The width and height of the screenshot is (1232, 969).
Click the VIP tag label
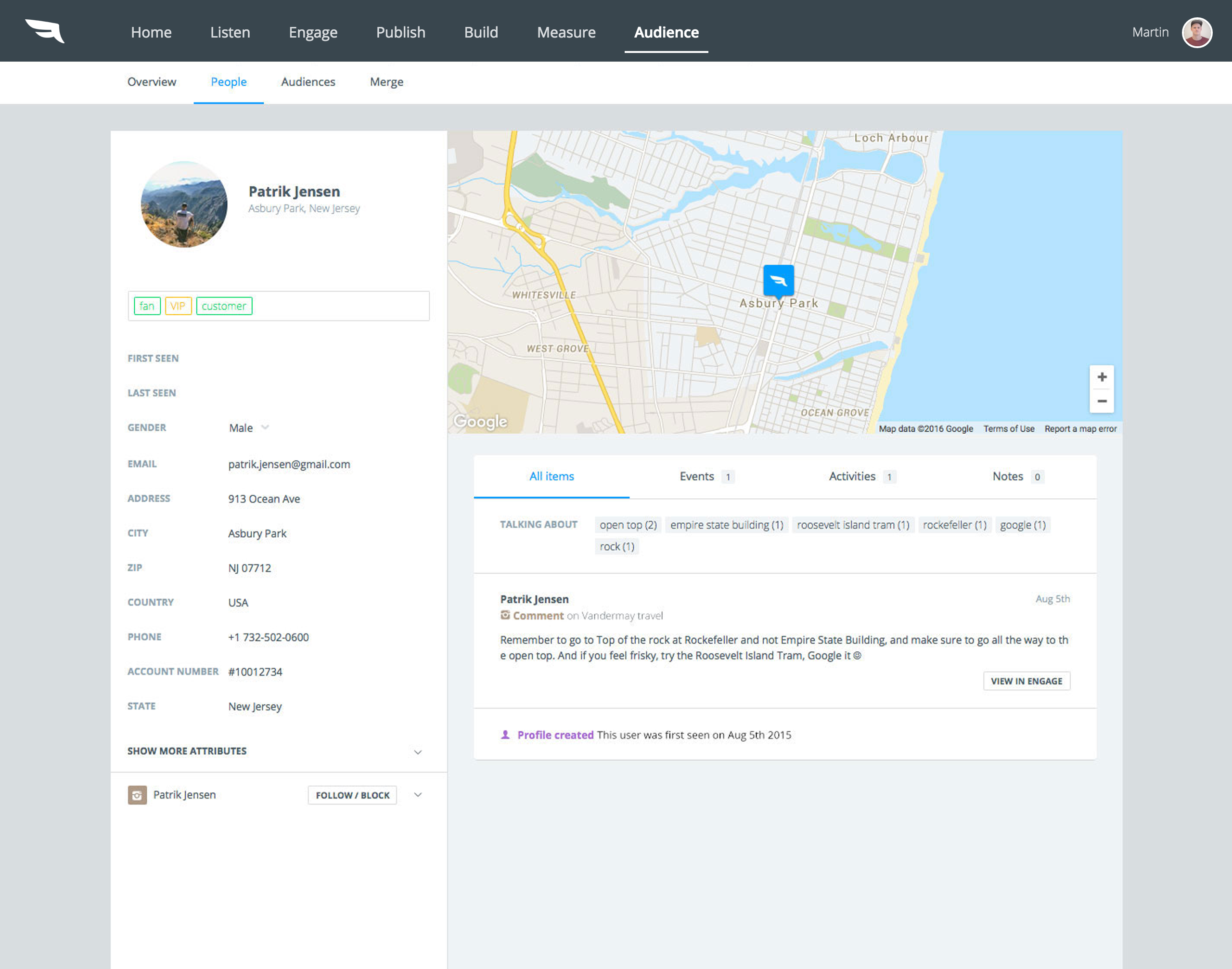click(x=178, y=306)
